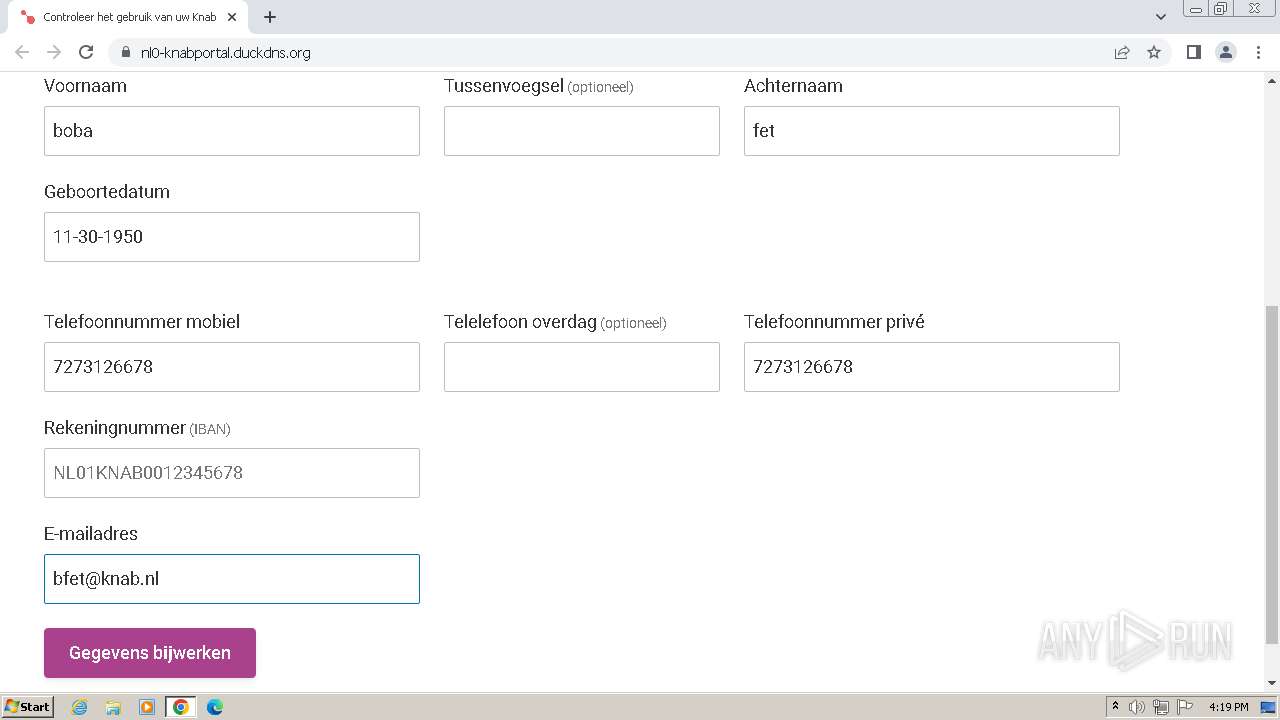Click the Achternaam label
1280x720 pixels.
[x=793, y=86]
